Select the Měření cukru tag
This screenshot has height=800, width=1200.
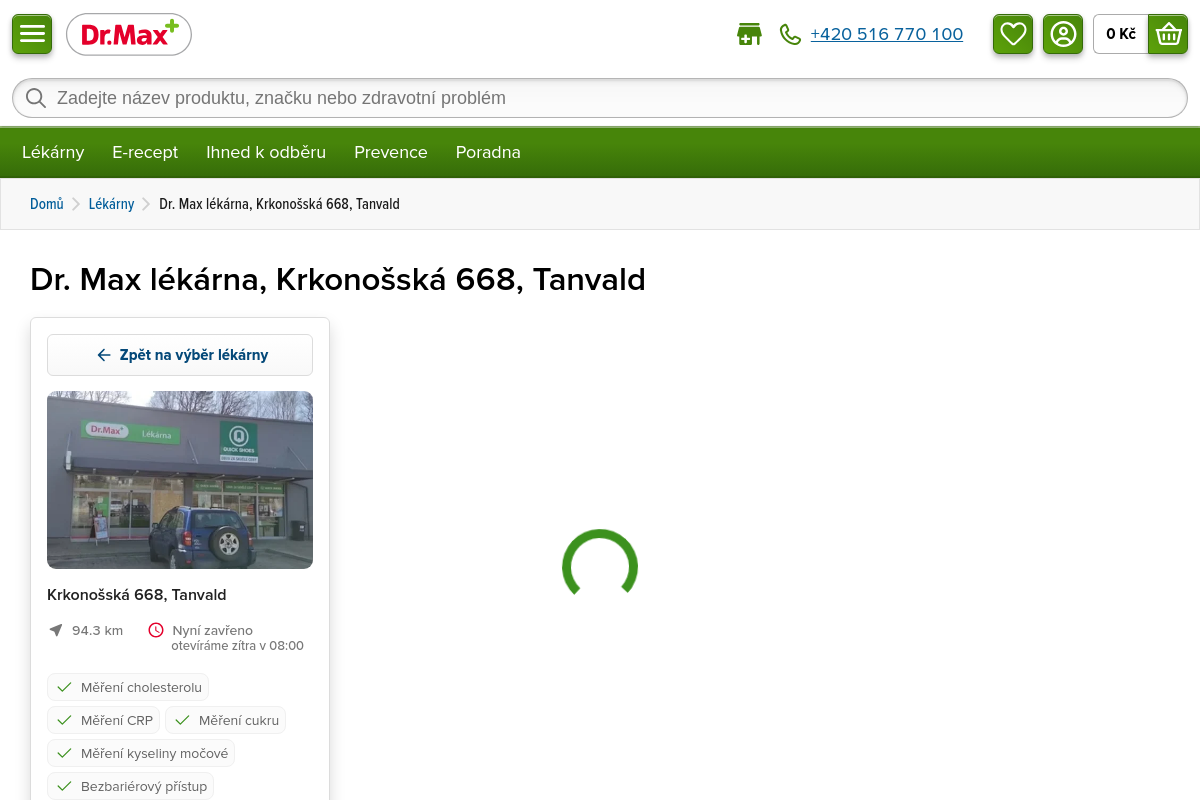(225, 720)
